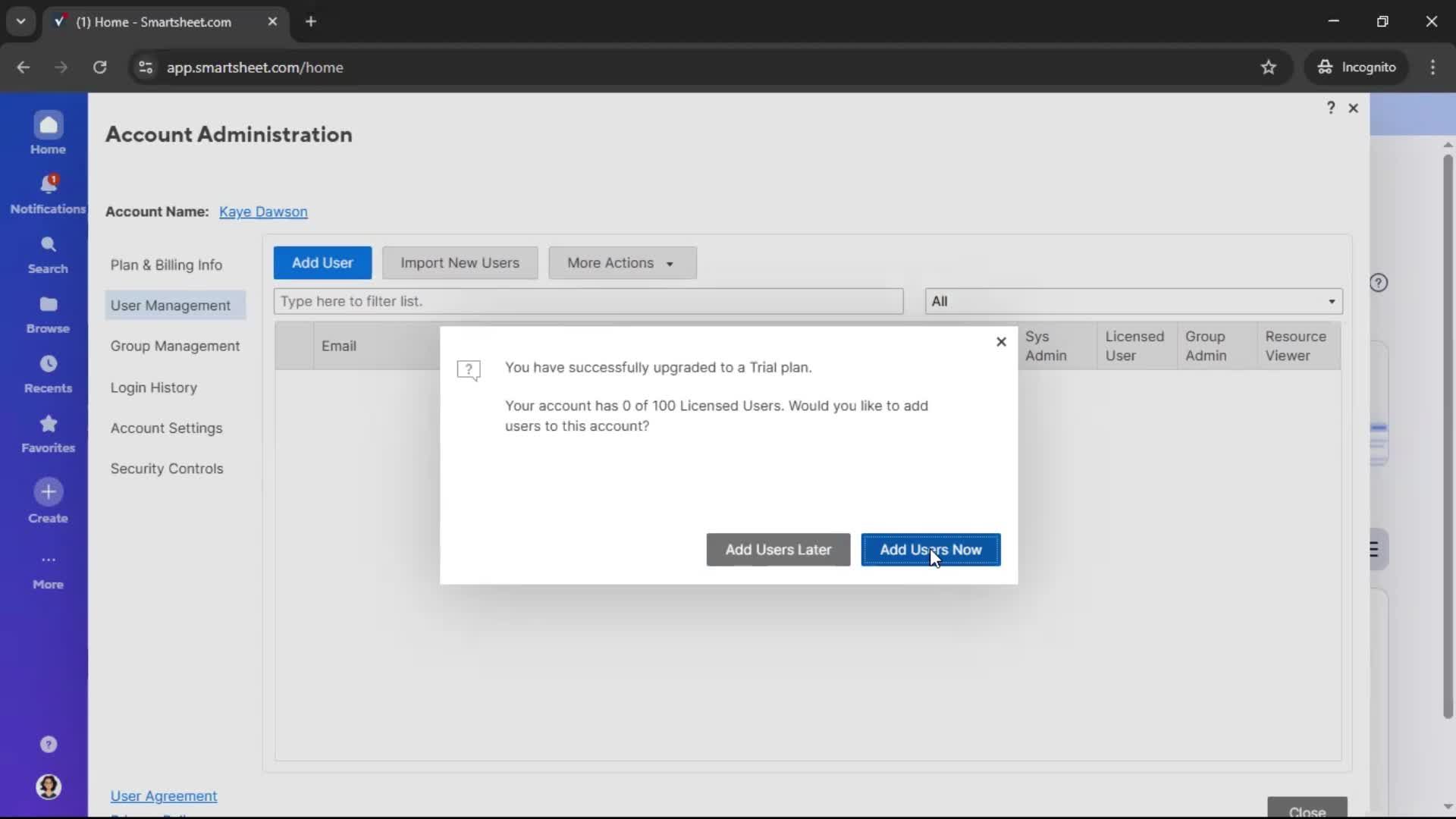Switch to Group Management section
The image size is (1456, 819).
(x=175, y=346)
